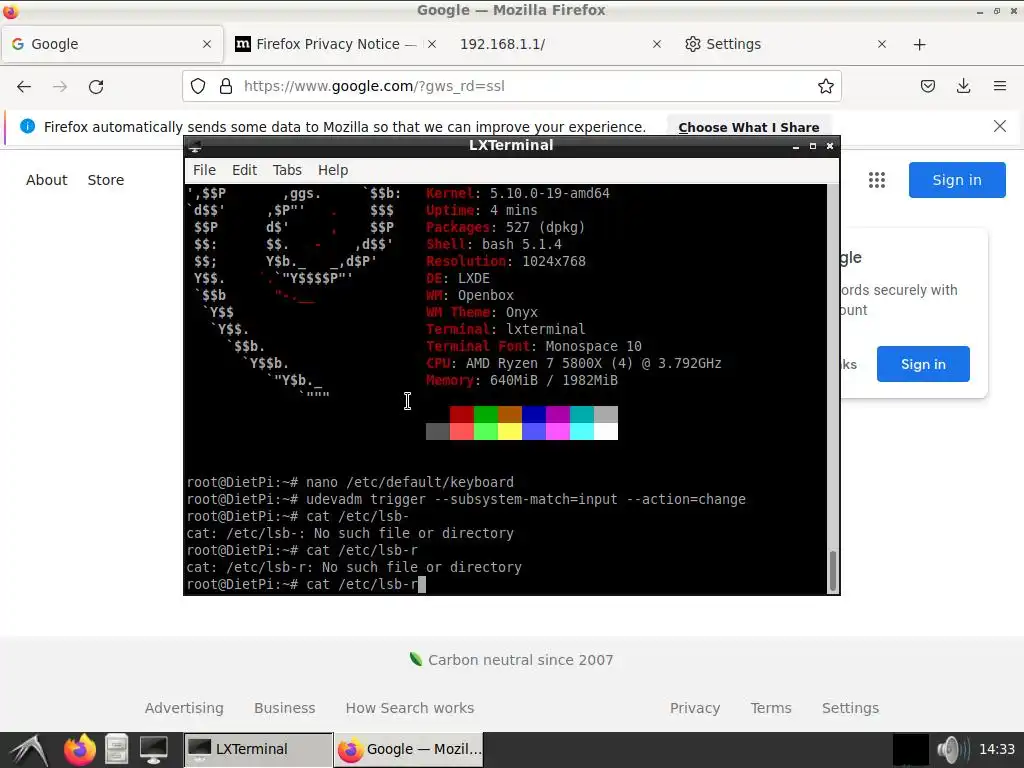This screenshot has height=768, width=1024.
Task: Open the Privacy footer link
Action: 695,708
